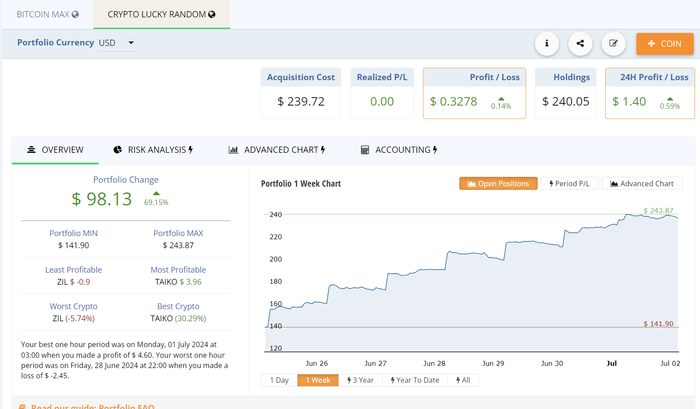
Task: Set chart range to 1 Week
Action: (x=318, y=380)
